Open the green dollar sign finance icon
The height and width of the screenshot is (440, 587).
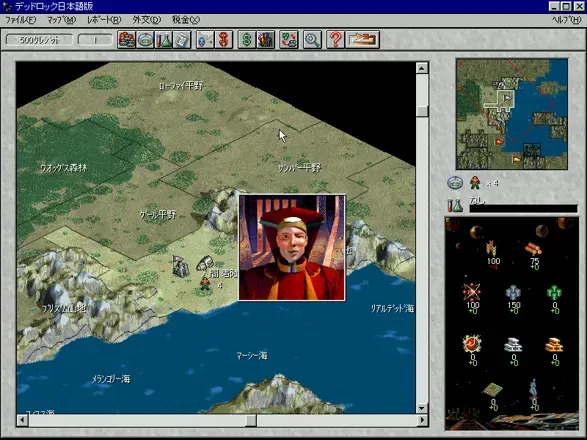[x=247, y=40]
